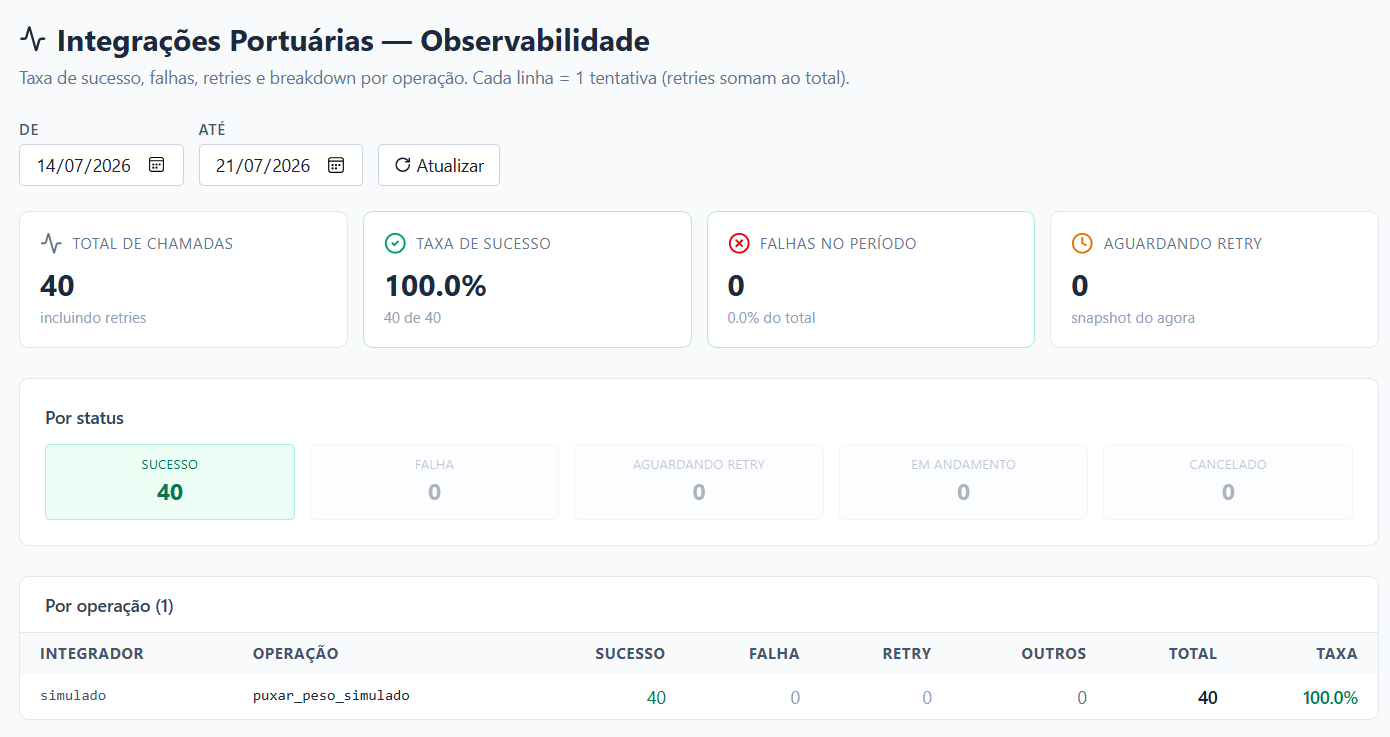
Task: Click the 'Por operação (1)' heading
Action: click(x=109, y=606)
